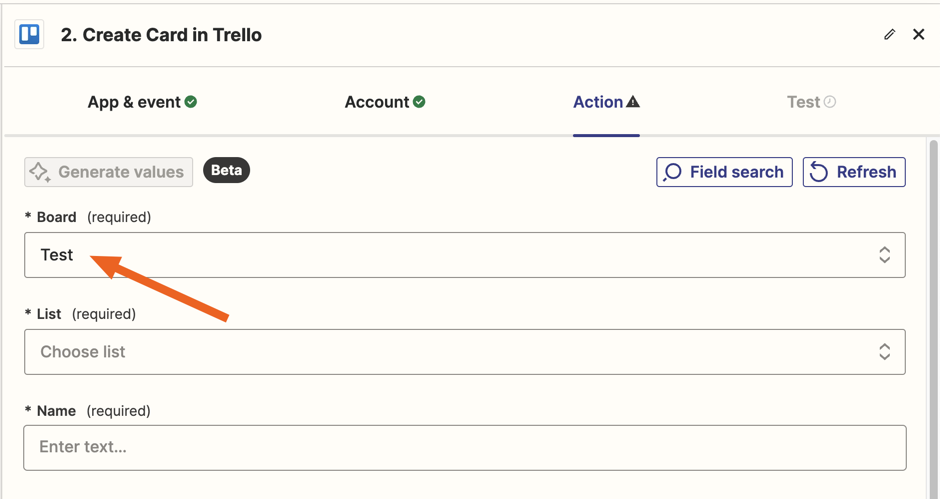Click into the Name text field
Image resolution: width=940 pixels, height=499 pixels.
pos(465,447)
